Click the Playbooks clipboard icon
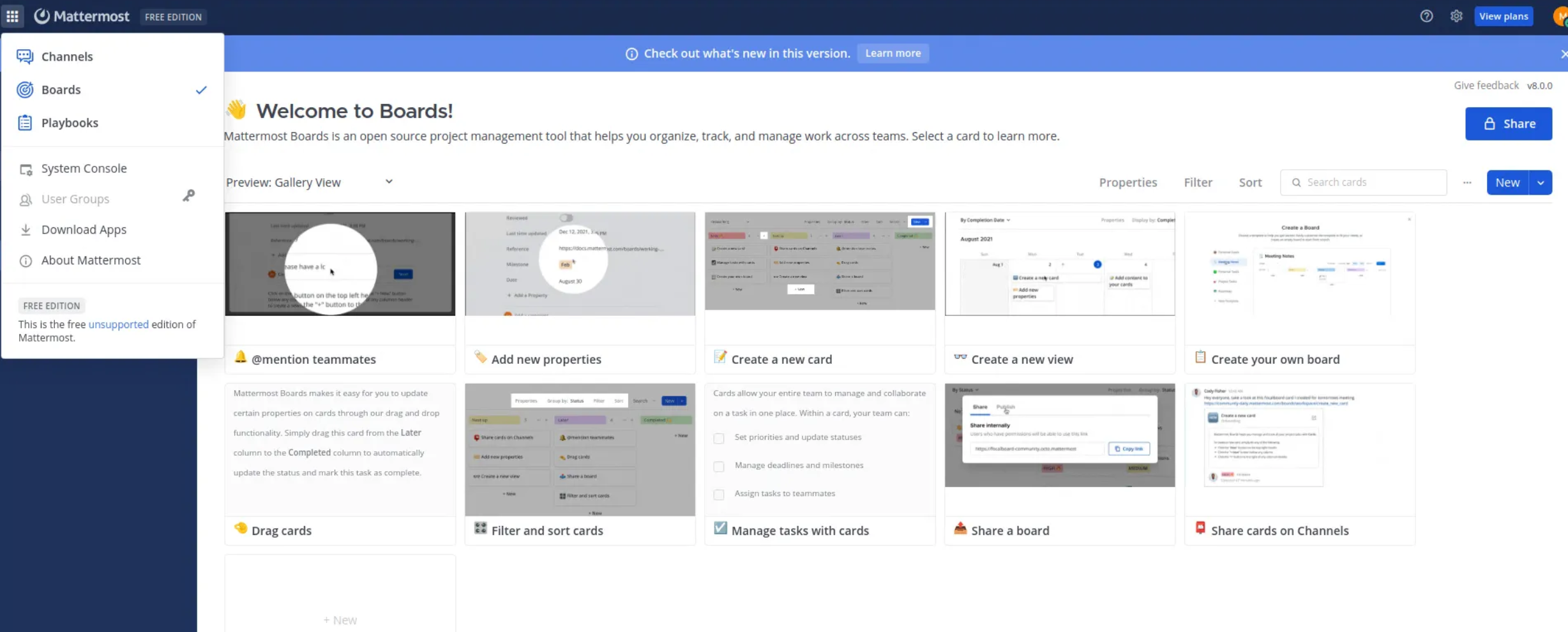1568x632 pixels. click(x=25, y=123)
